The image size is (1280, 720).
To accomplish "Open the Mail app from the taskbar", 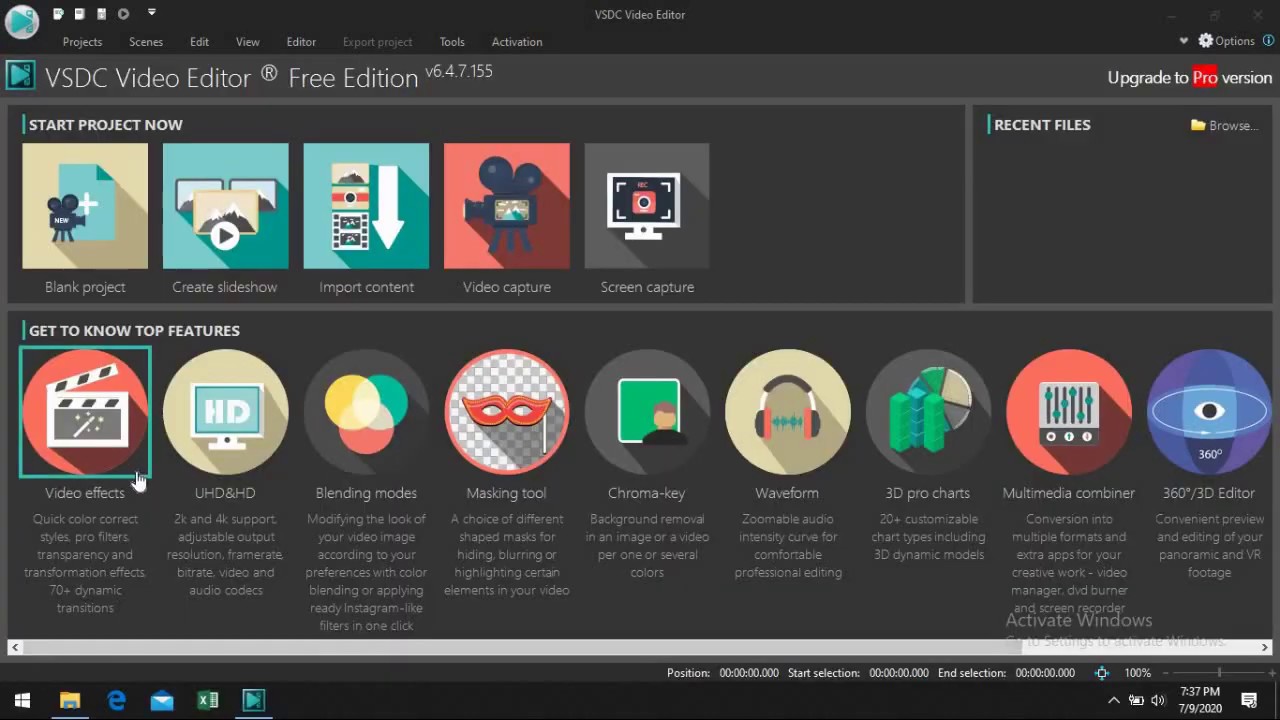I will (x=162, y=701).
